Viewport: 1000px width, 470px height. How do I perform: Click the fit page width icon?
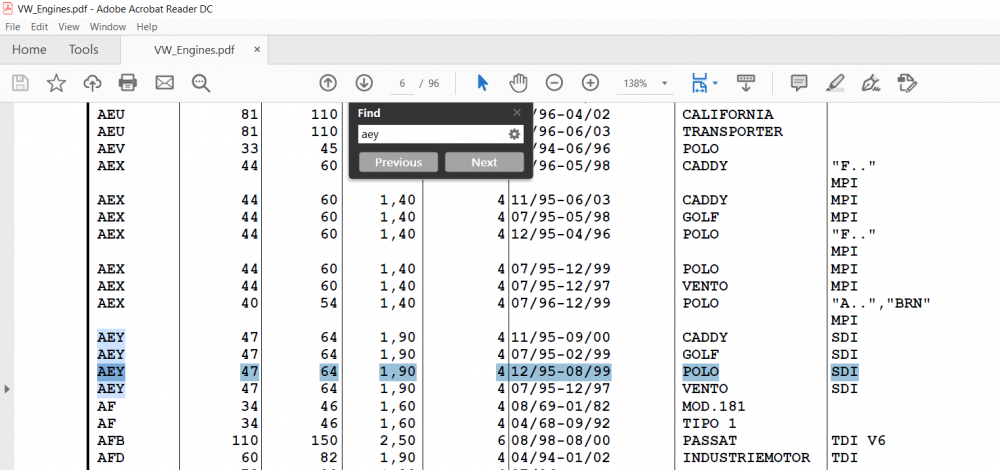click(x=700, y=83)
